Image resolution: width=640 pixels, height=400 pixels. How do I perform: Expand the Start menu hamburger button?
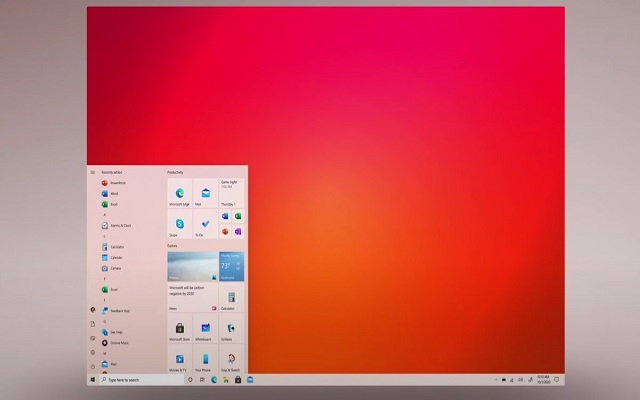(93, 172)
